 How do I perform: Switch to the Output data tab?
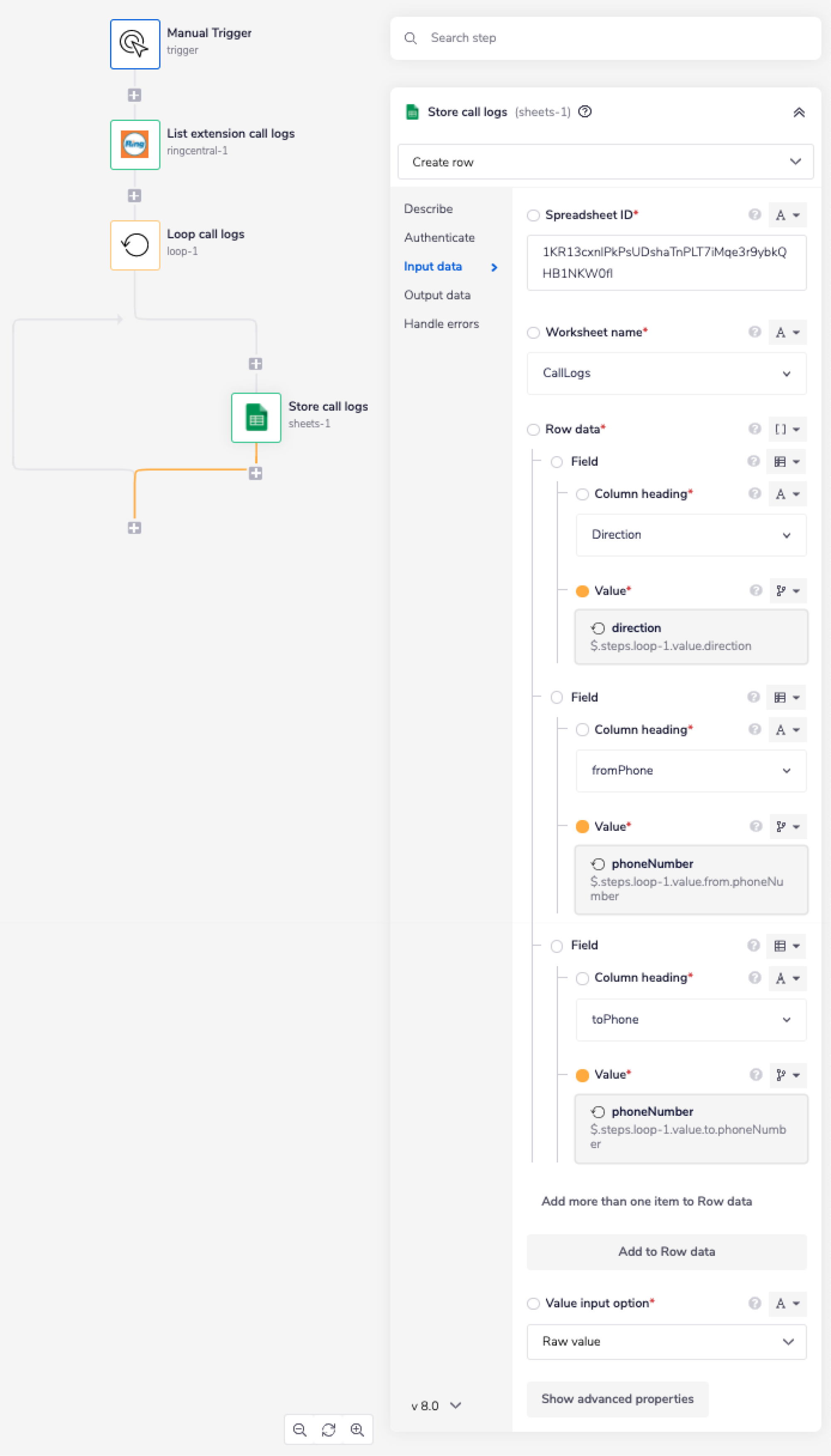[x=437, y=295]
